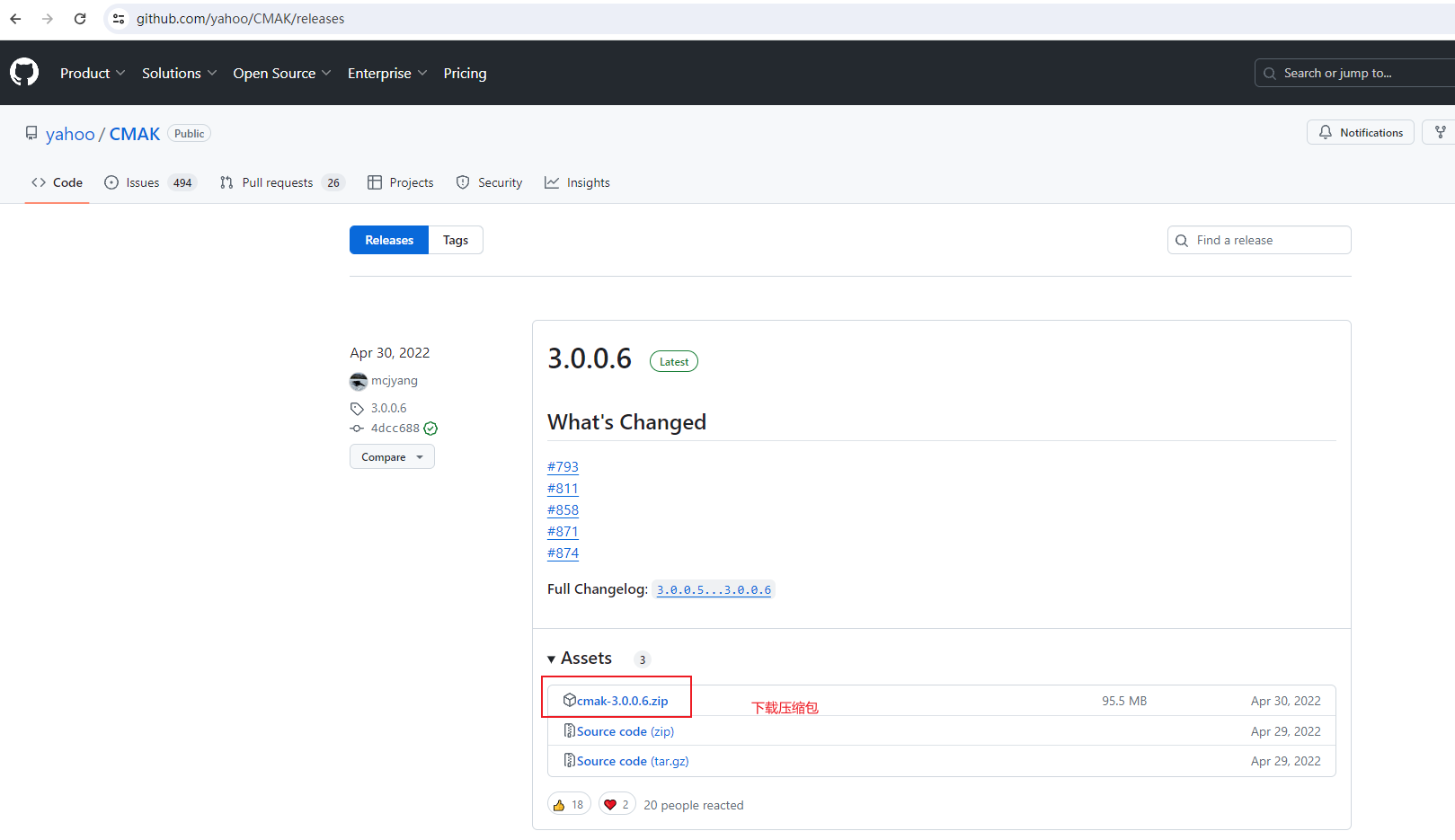Click the 20 people reacted text

click(x=694, y=805)
